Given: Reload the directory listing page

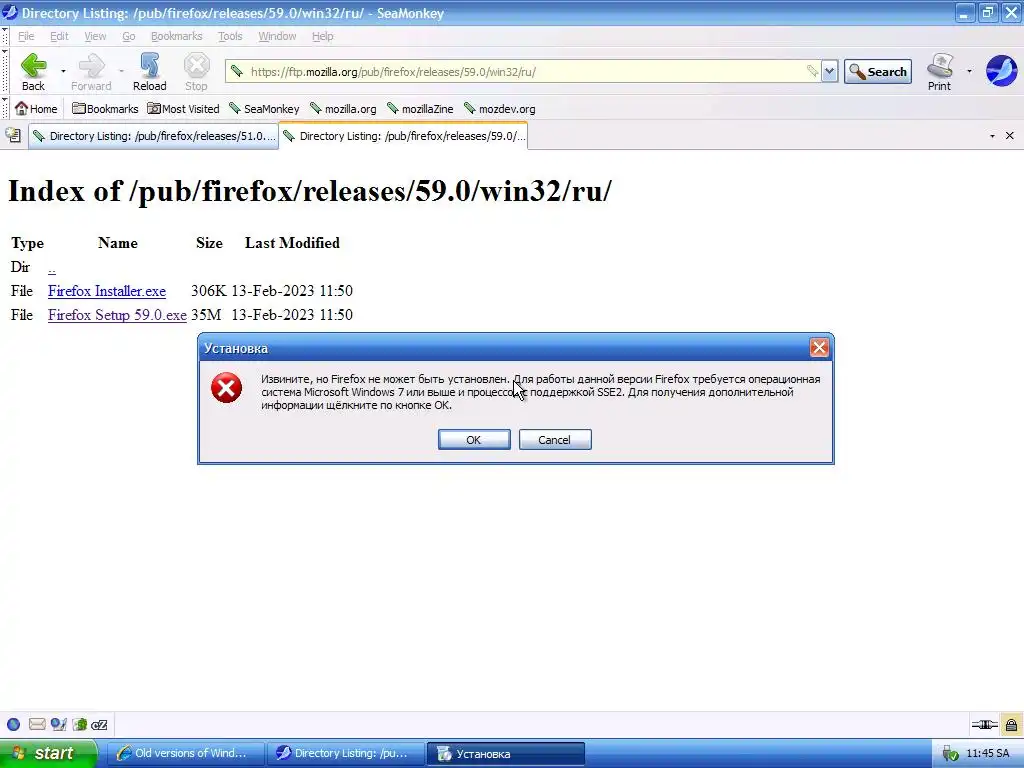Looking at the screenshot, I should pos(150,71).
